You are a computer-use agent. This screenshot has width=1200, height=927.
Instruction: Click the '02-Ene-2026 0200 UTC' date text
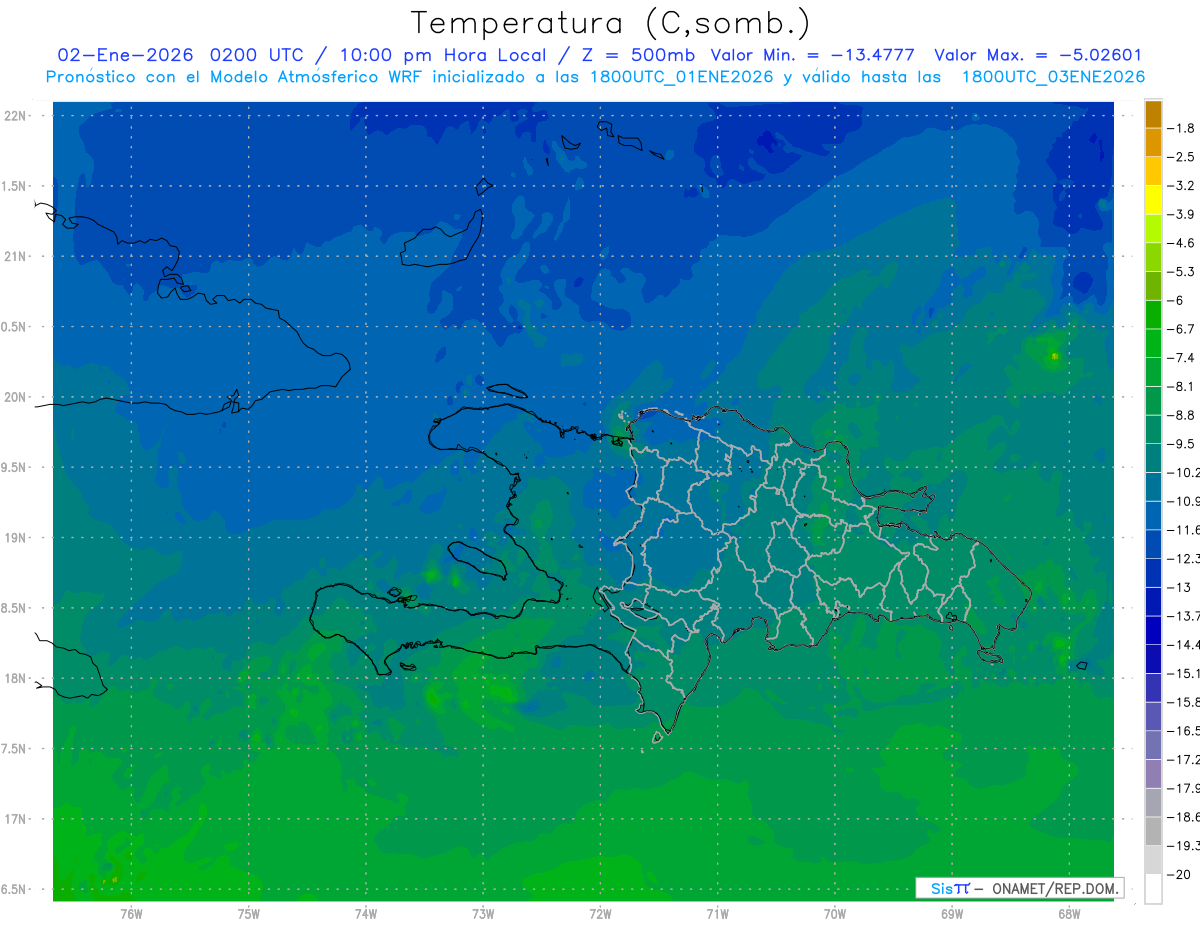click(181, 55)
